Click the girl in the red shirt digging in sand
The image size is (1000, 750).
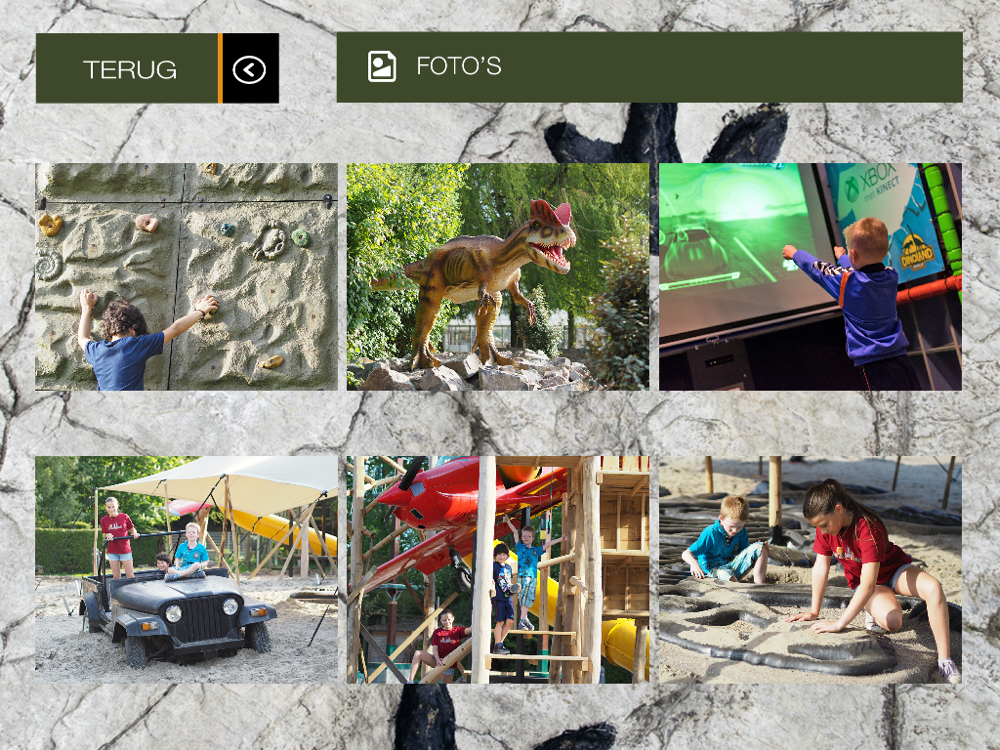click(x=874, y=568)
